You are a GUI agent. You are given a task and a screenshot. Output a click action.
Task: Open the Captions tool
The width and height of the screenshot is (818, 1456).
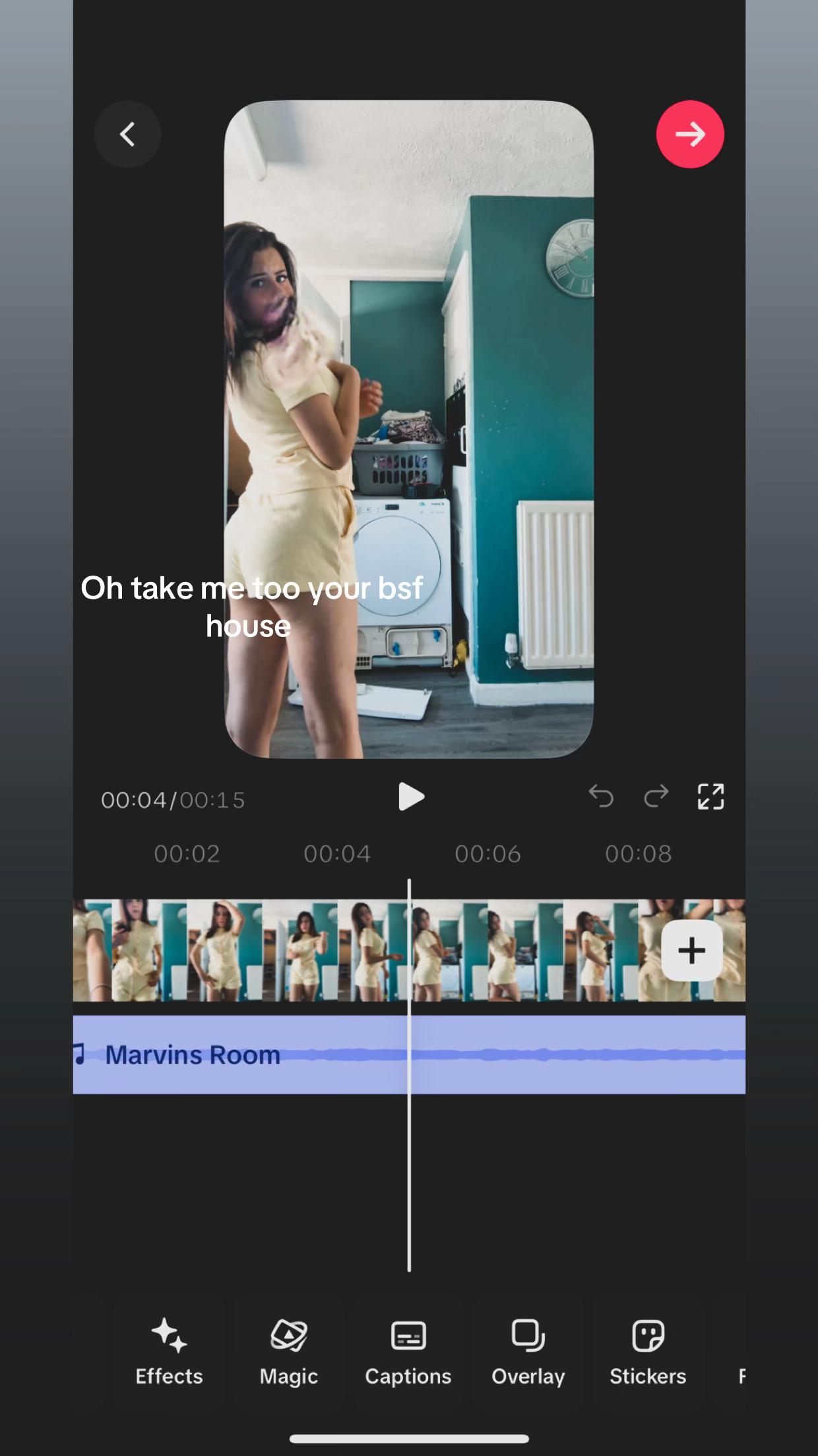pyautogui.click(x=408, y=1352)
